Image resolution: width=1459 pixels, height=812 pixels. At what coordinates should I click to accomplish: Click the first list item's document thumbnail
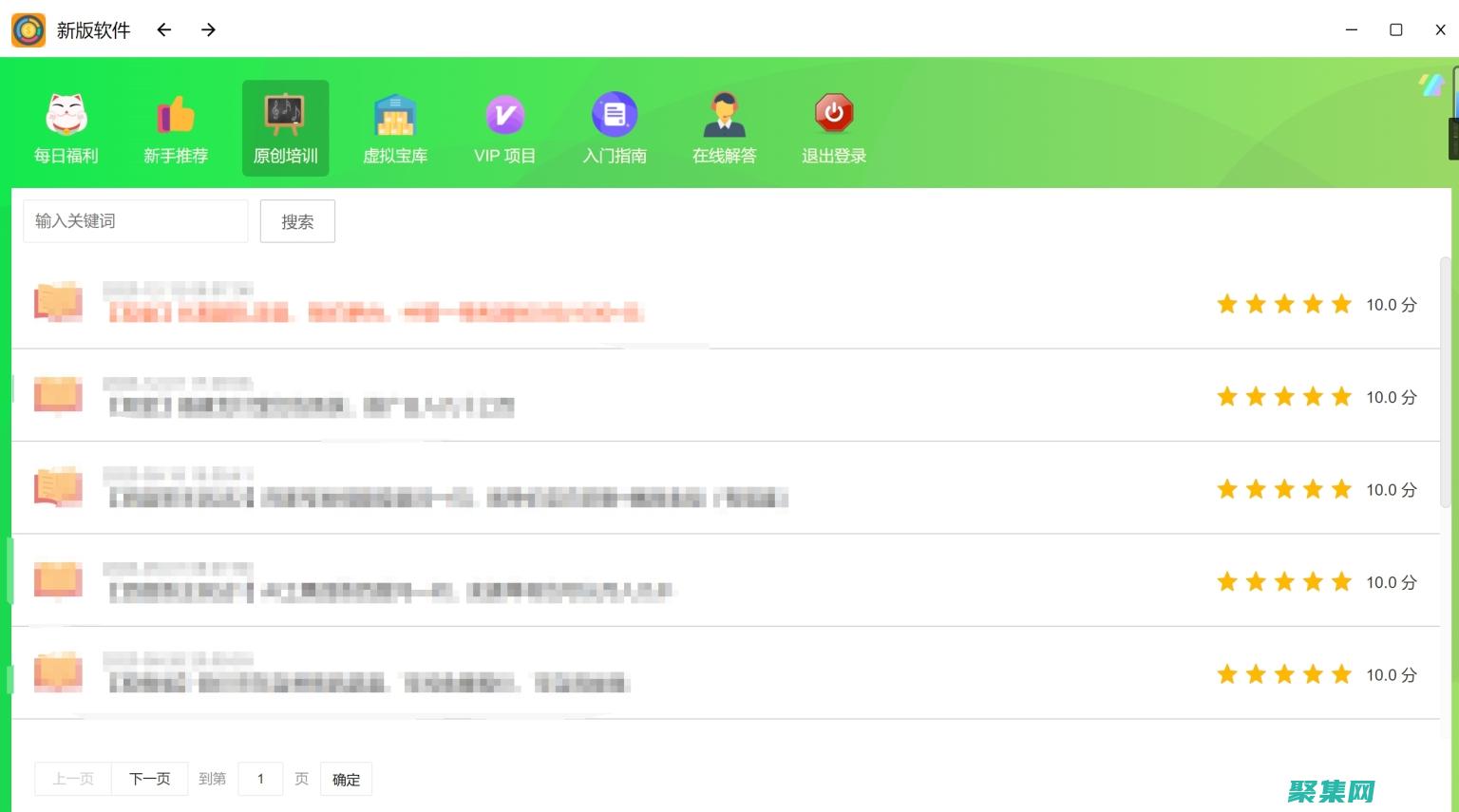click(x=58, y=303)
